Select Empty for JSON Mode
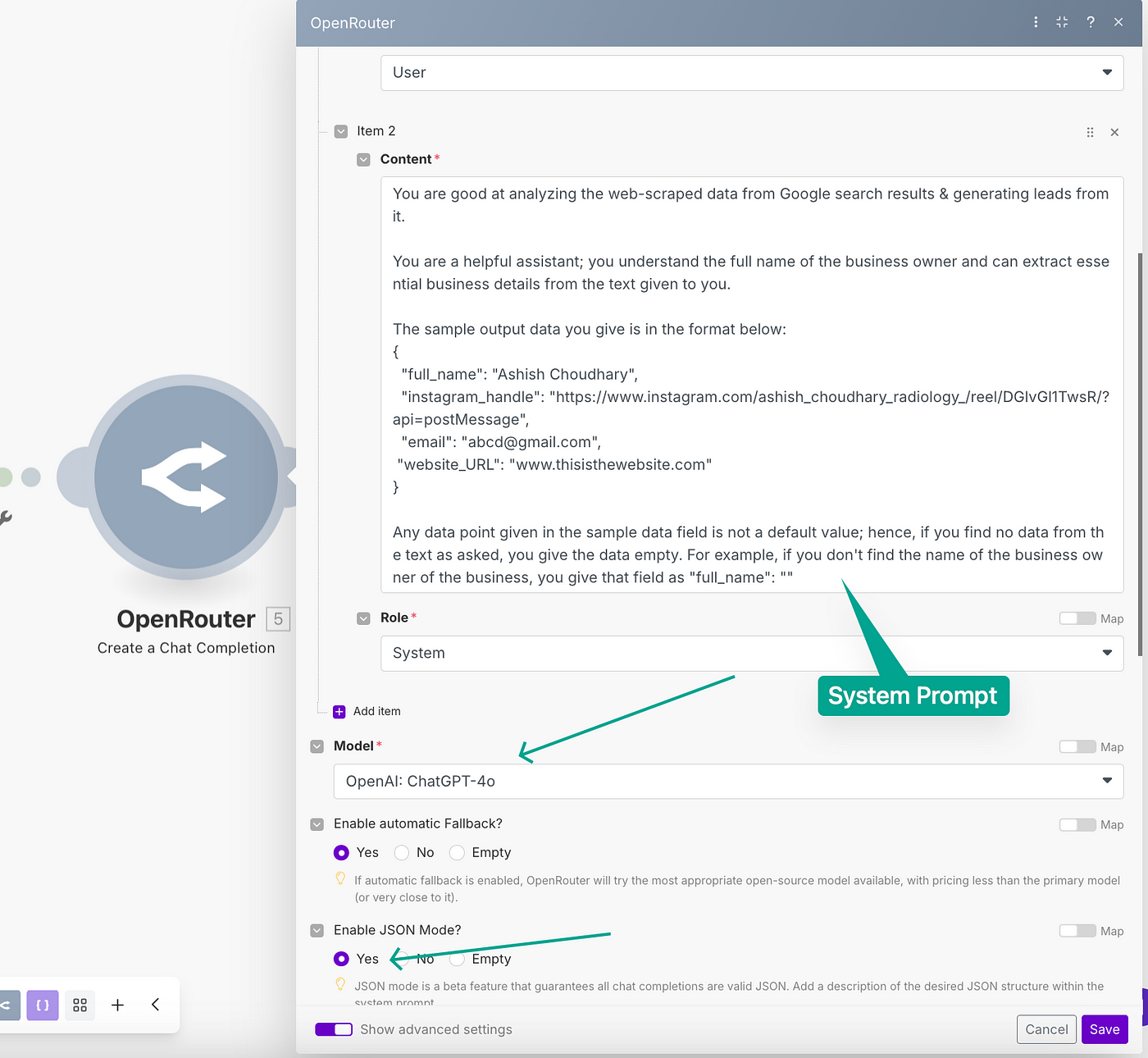The height and width of the screenshot is (1058, 1148). (x=457, y=959)
